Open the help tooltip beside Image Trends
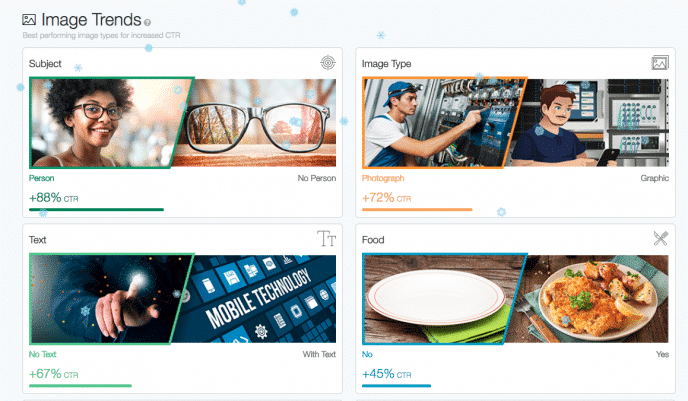688x401 pixels. click(x=147, y=22)
